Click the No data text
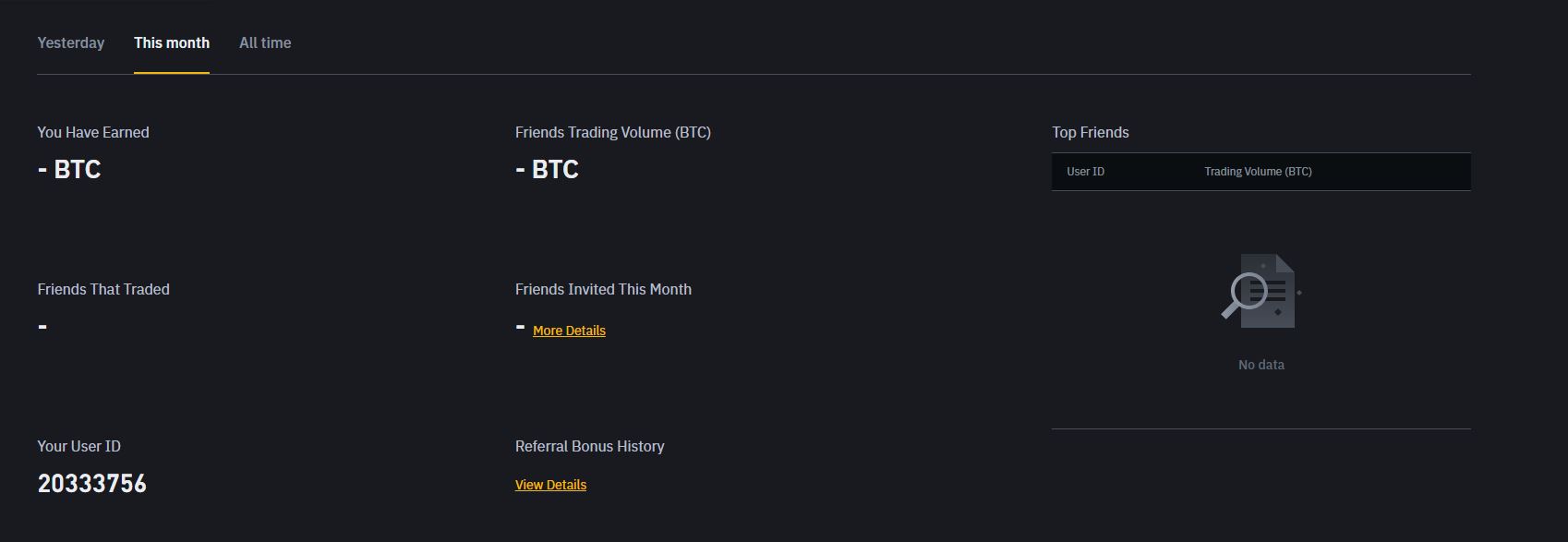 coord(1260,365)
